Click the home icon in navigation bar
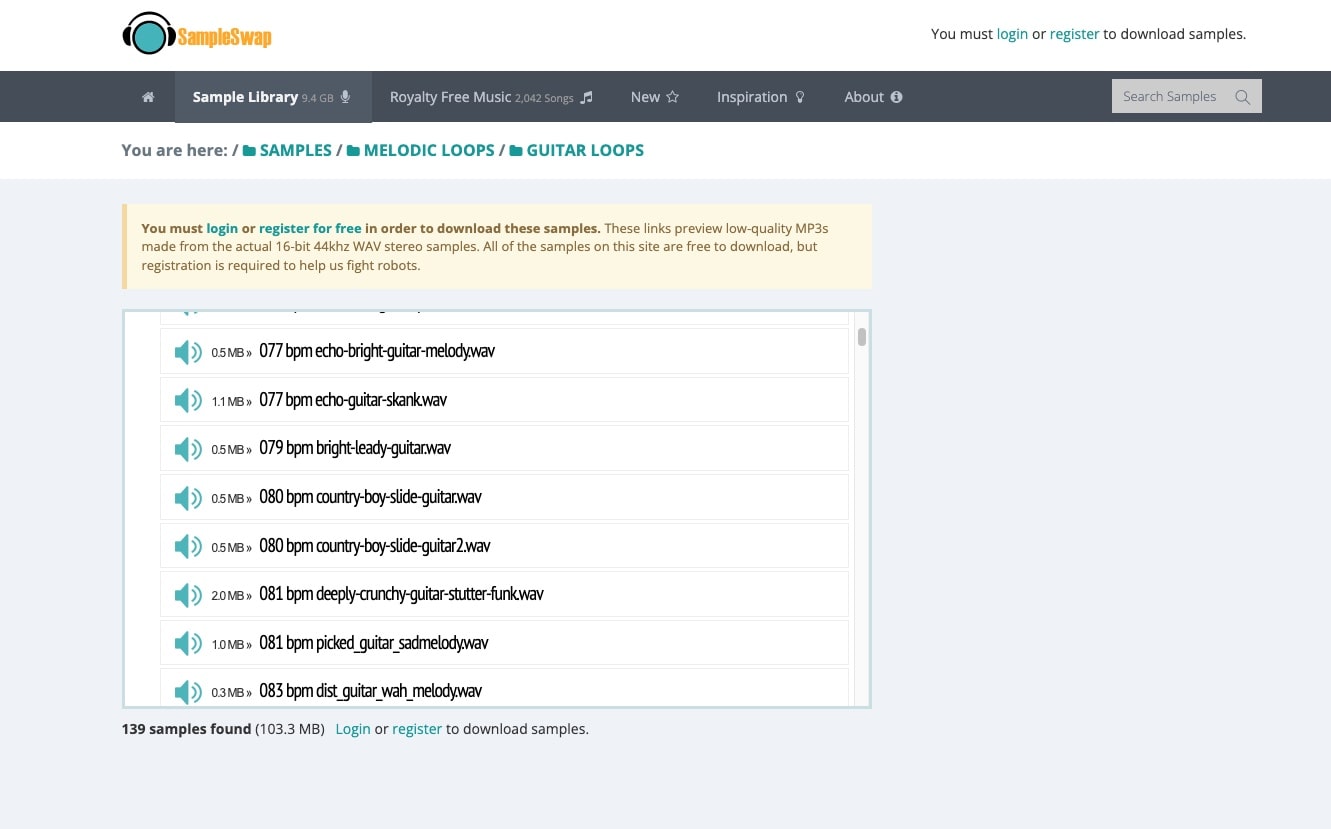This screenshot has height=829, width=1331. coord(148,97)
